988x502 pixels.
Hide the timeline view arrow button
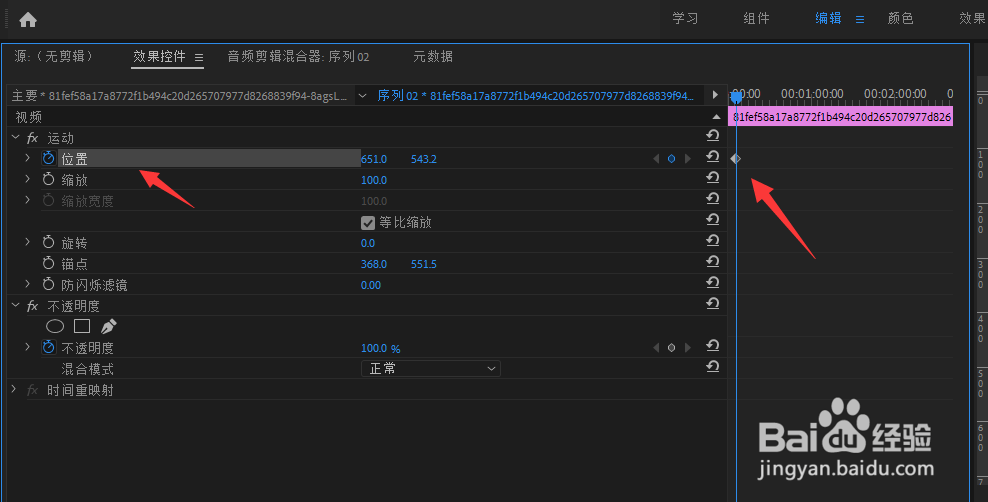(715, 95)
